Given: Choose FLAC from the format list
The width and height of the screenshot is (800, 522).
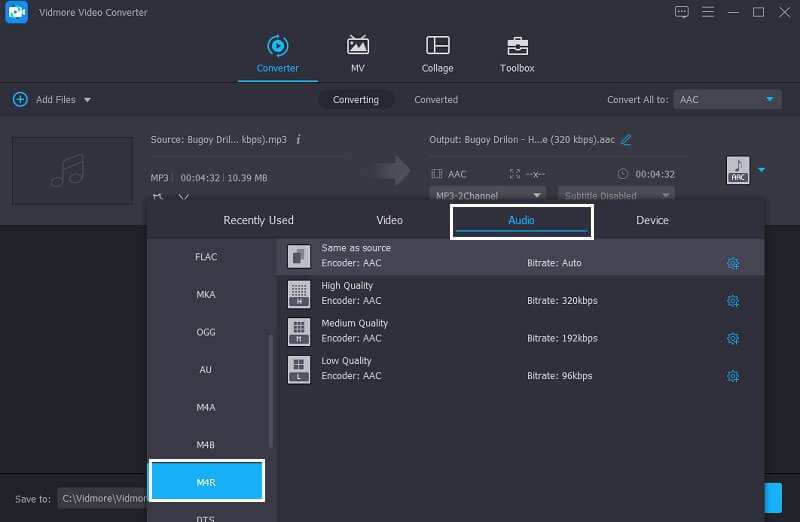Looking at the screenshot, I should (x=206, y=257).
